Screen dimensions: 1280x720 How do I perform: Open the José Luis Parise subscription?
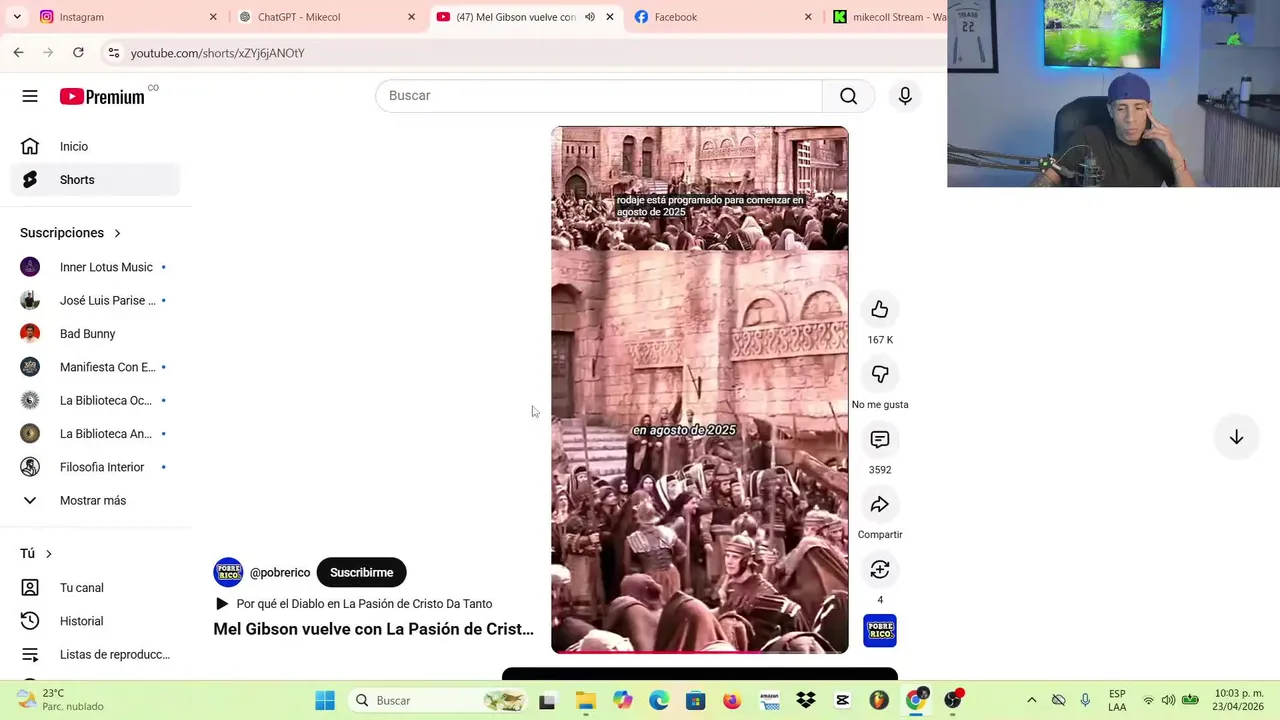(x=94, y=300)
